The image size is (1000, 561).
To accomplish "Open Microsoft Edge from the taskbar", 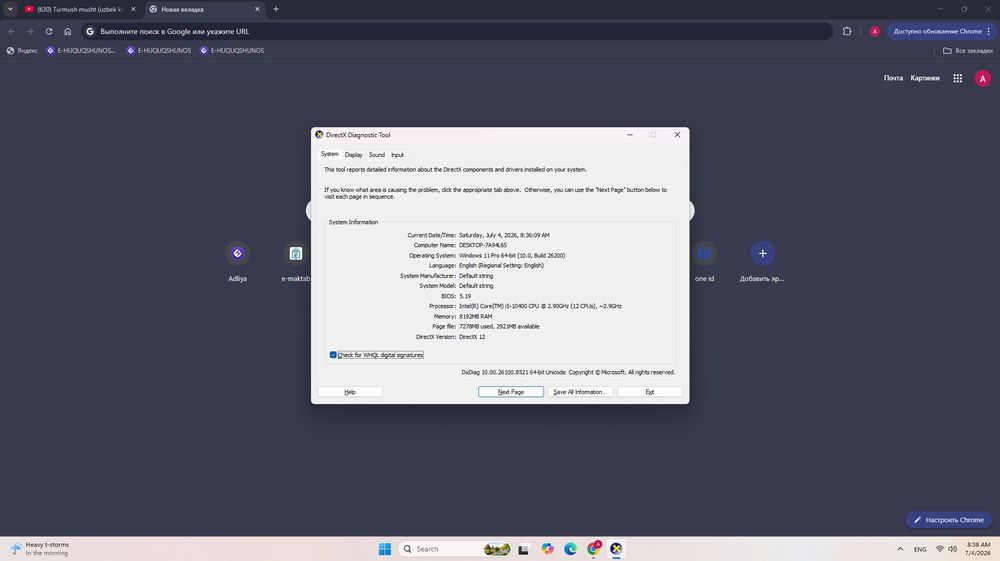I will point(570,549).
